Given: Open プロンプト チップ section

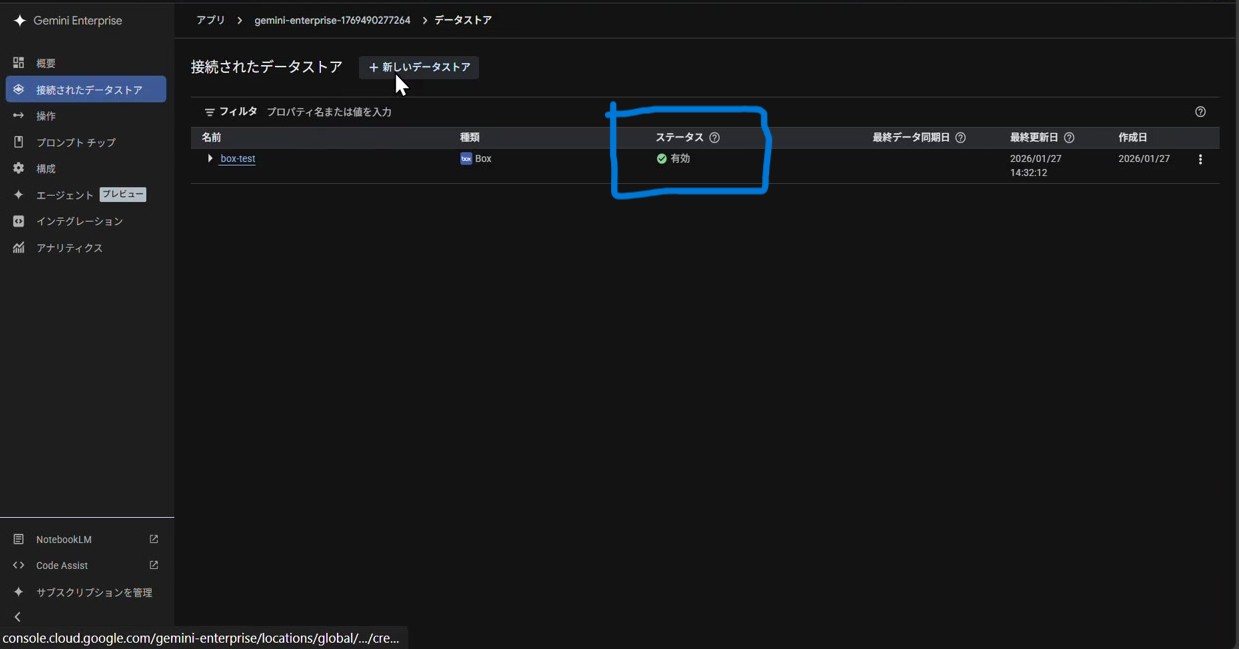Looking at the screenshot, I should (x=76, y=143).
